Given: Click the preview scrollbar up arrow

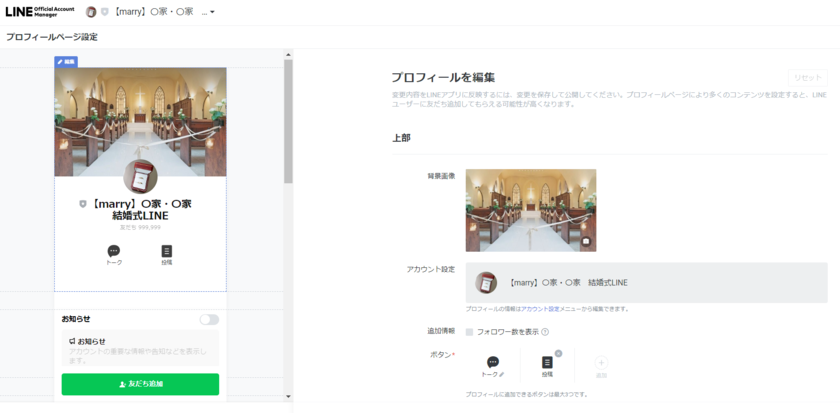Looking at the screenshot, I should pos(288,55).
